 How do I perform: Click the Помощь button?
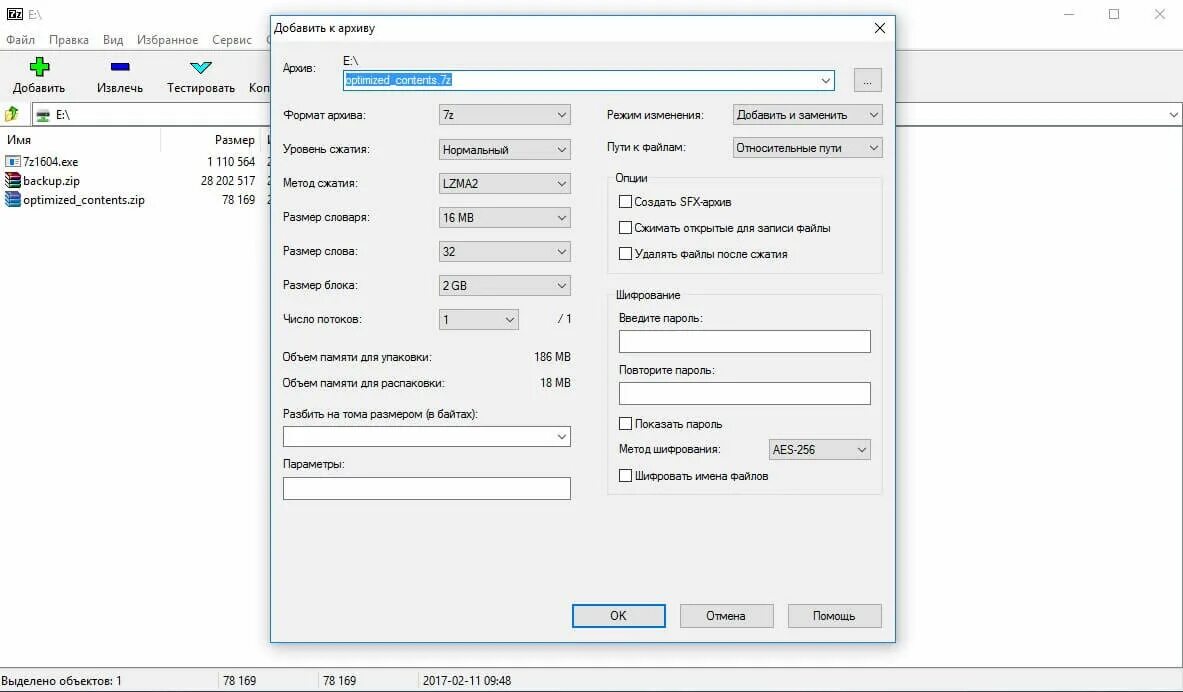coord(834,616)
